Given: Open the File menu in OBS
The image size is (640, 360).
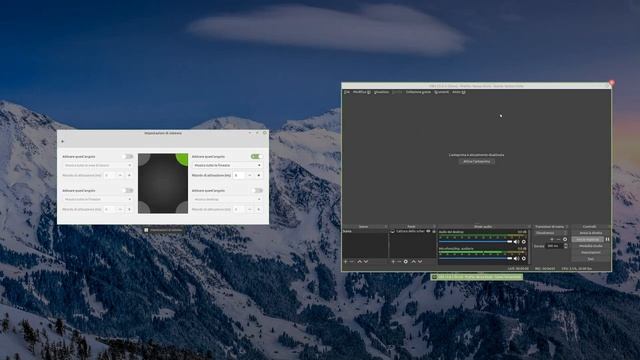Looking at the screenshot, I should tap(347, 92).
